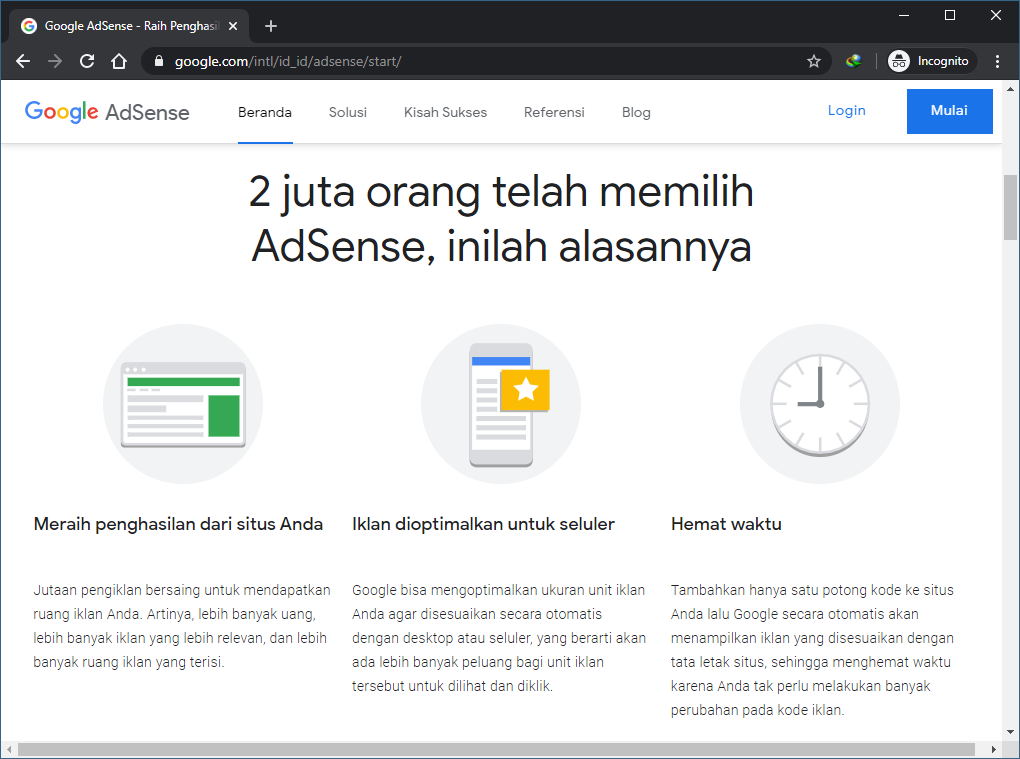Viewport: 1020px width, 759px height.
Task: Bookmark this page with the star icon
Action: coord(813,61)
